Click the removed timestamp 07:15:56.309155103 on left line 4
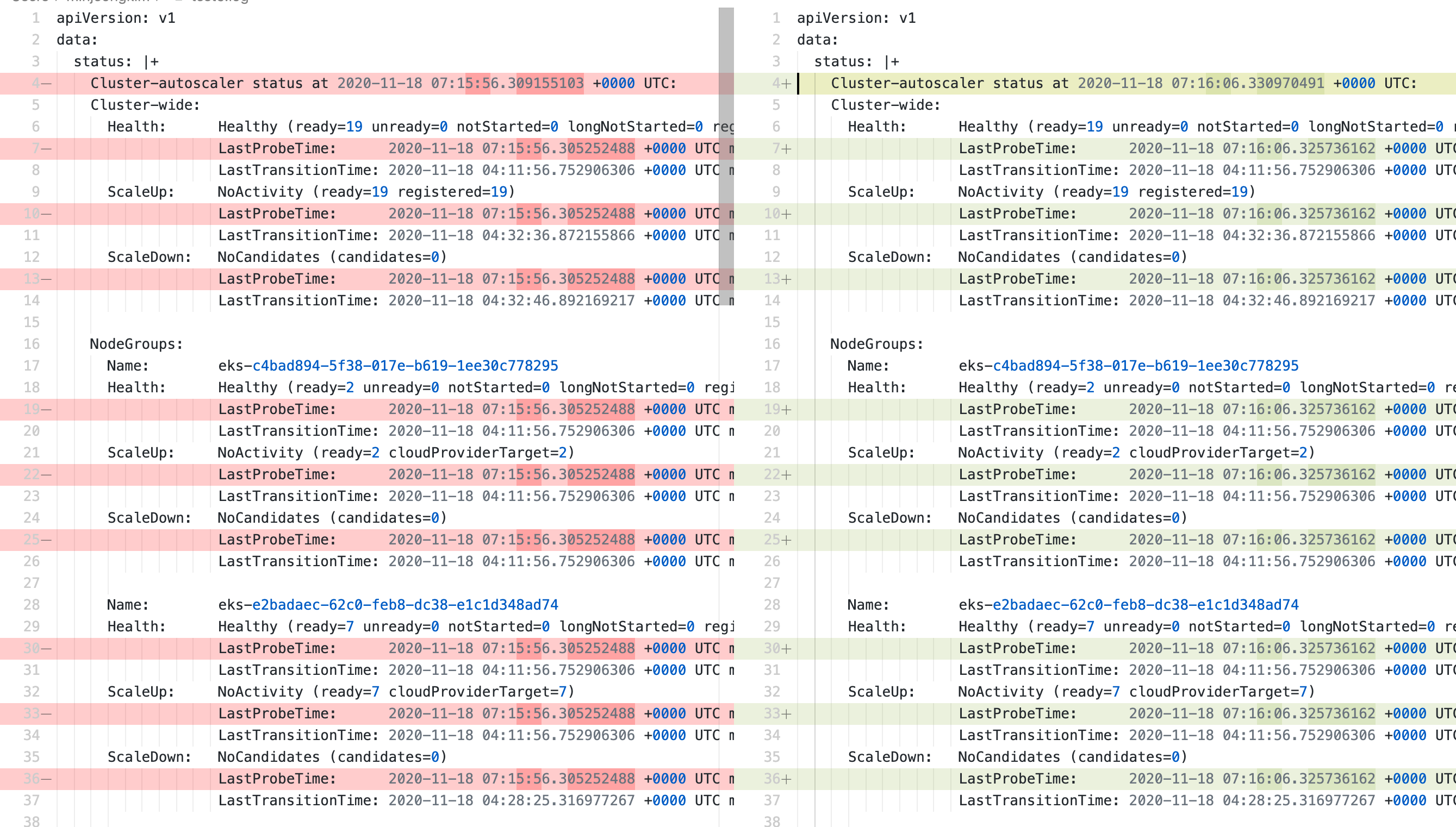This screenshot has height=827, width=1456. tap(507, 84)
